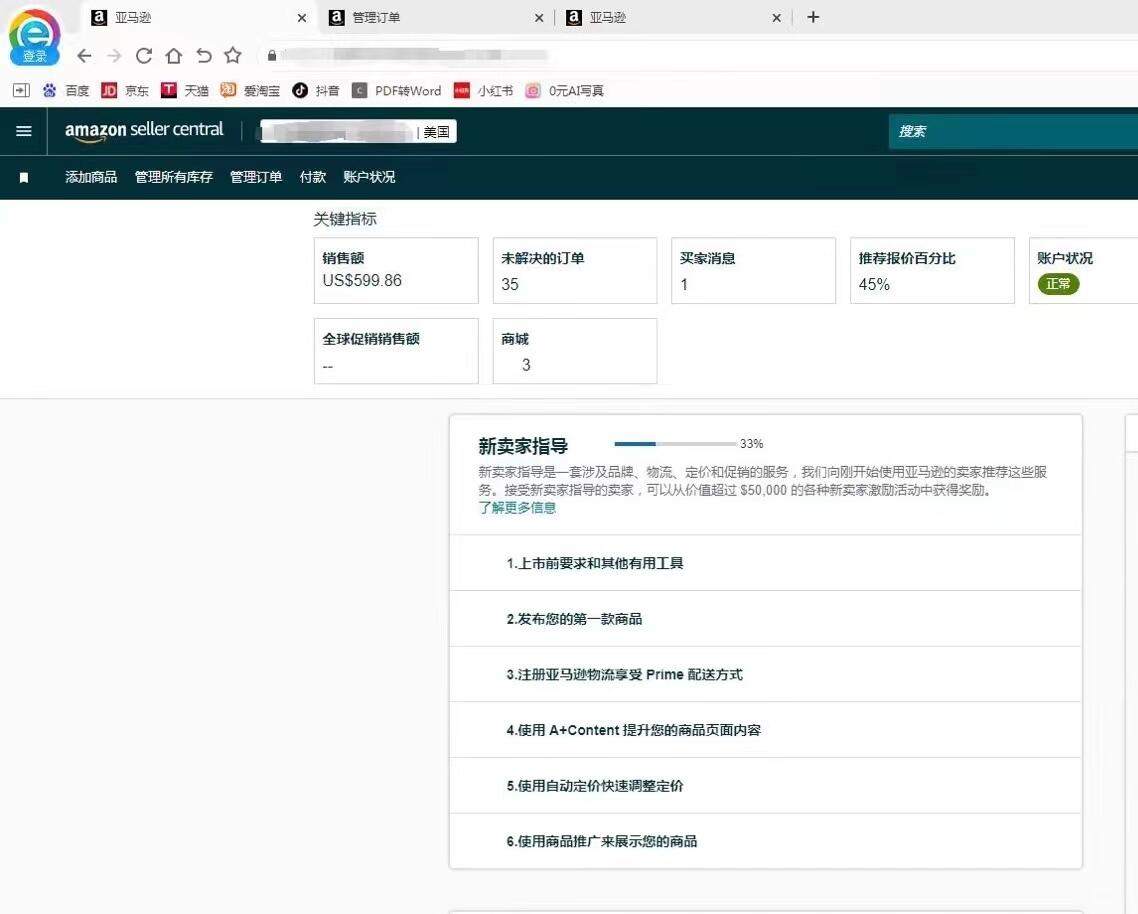Open the PDF转Word bookmark
Viewport: 1138px width, 914px height.
click(x=396, y=90)
